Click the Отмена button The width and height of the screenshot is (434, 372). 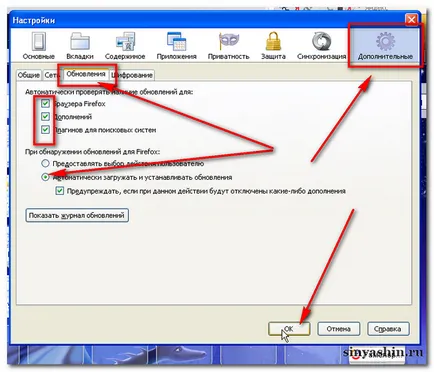click(x=339, y=329)
